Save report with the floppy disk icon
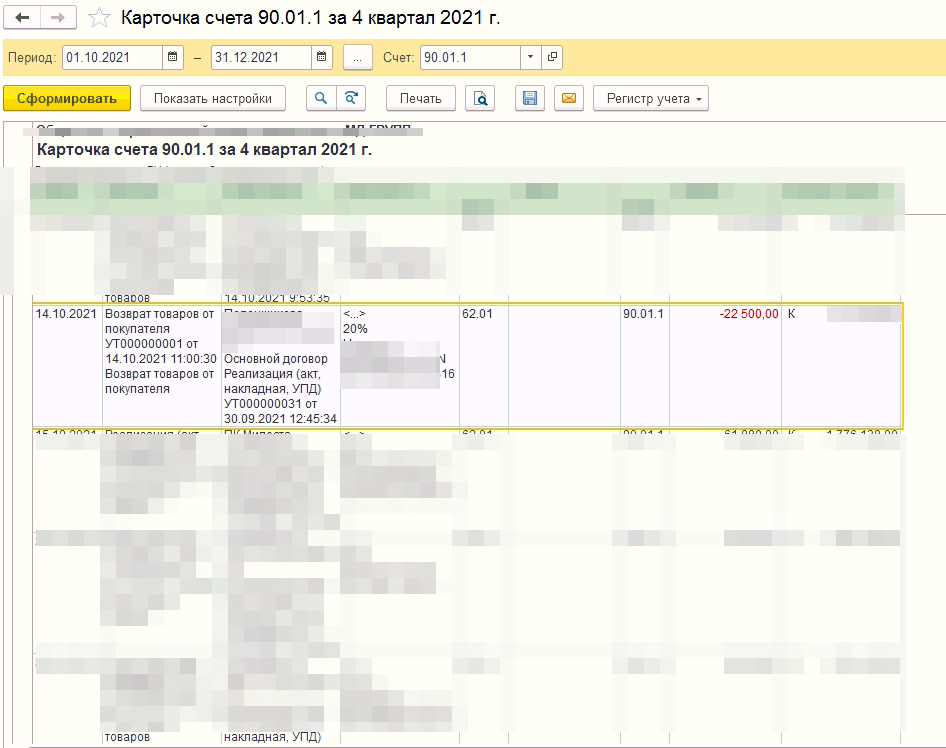The height and width of the screenshot is (748, 946). [530, 98]
